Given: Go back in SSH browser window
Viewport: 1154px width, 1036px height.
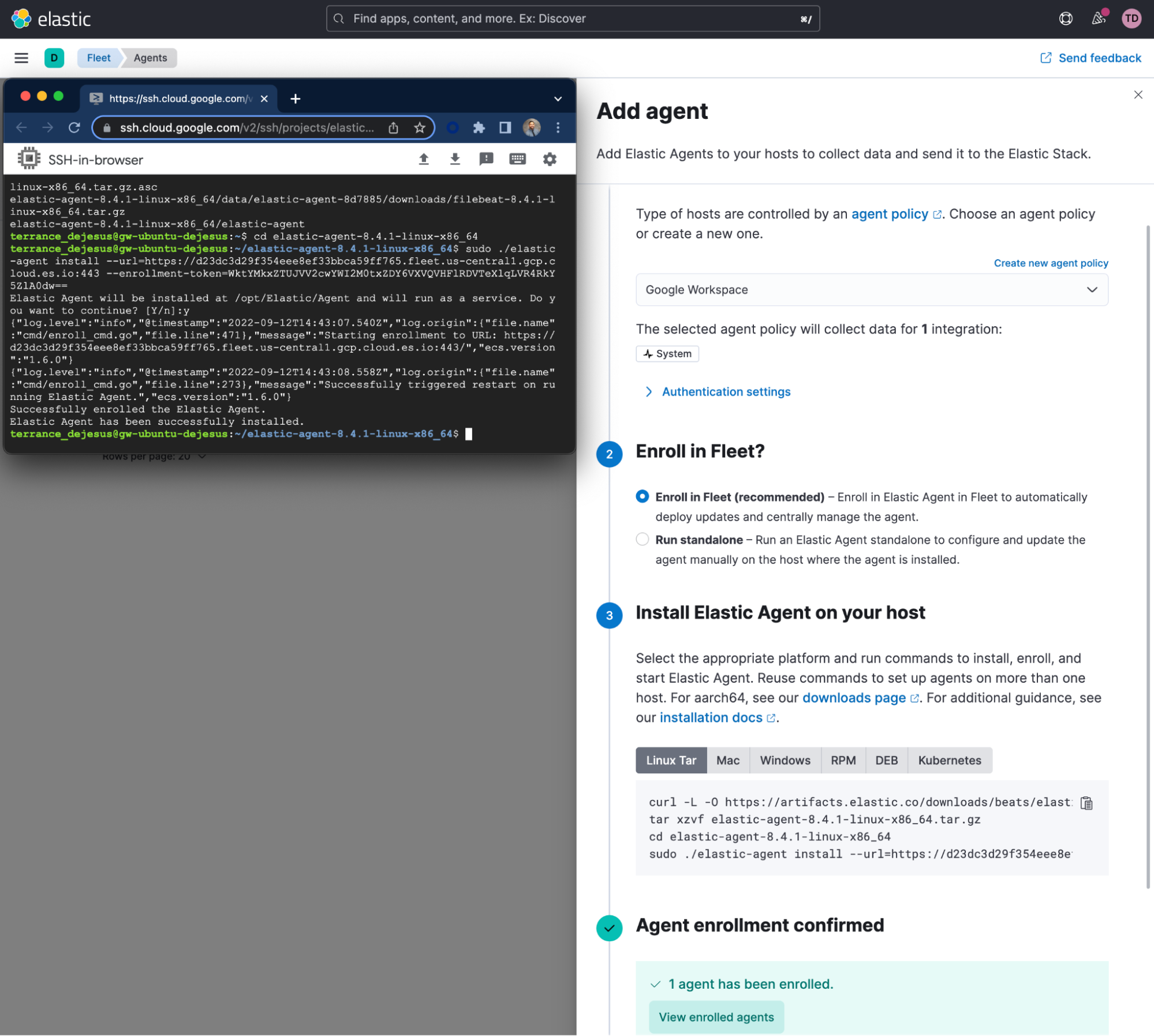Looking at the screenshot, I should (21, 128).
